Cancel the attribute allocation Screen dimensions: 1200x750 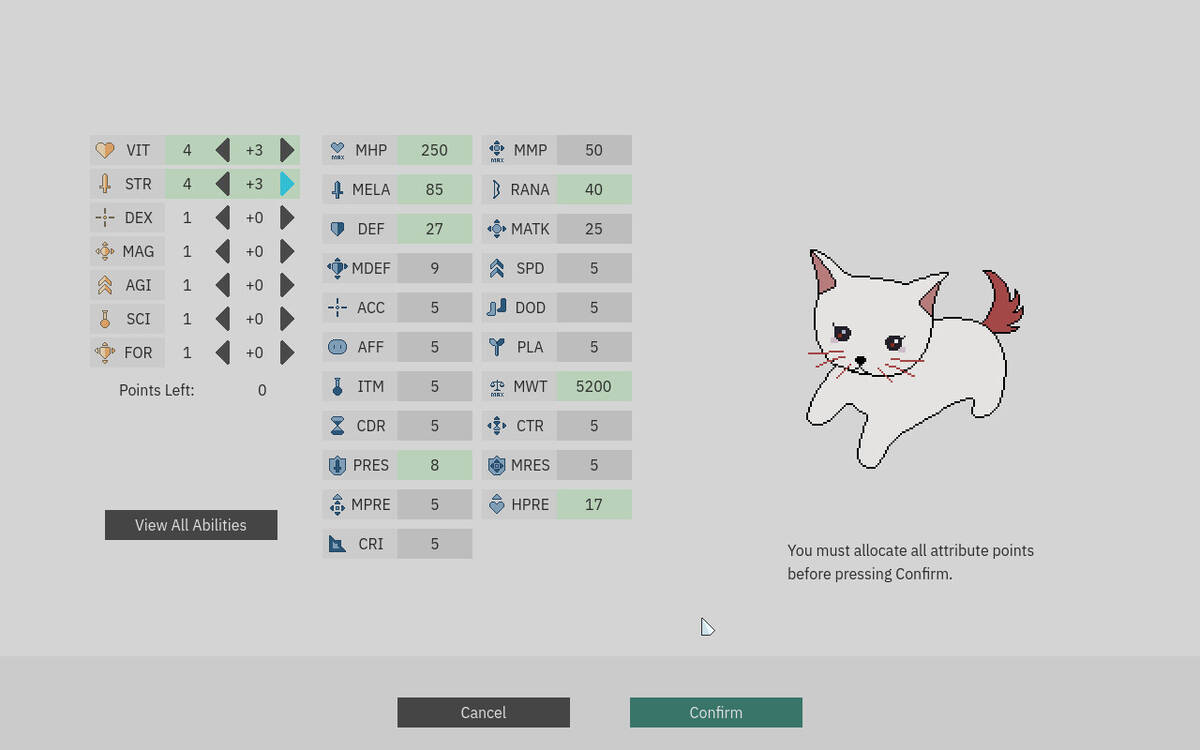click(x=483, y=712)
